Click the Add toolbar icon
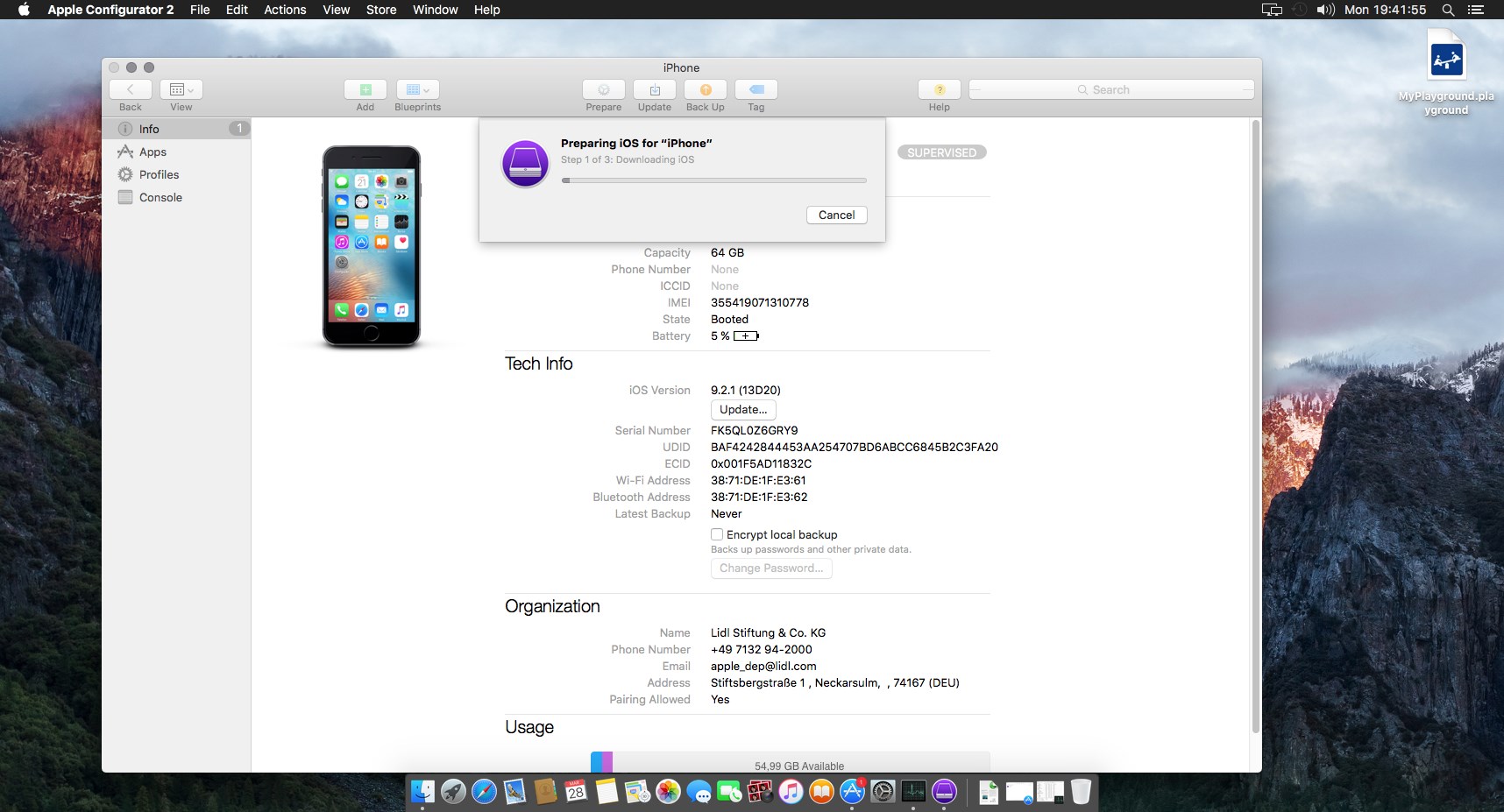The width and height of the screenshot is (1504, 812). pyautogui.click(x=365, y=89)
